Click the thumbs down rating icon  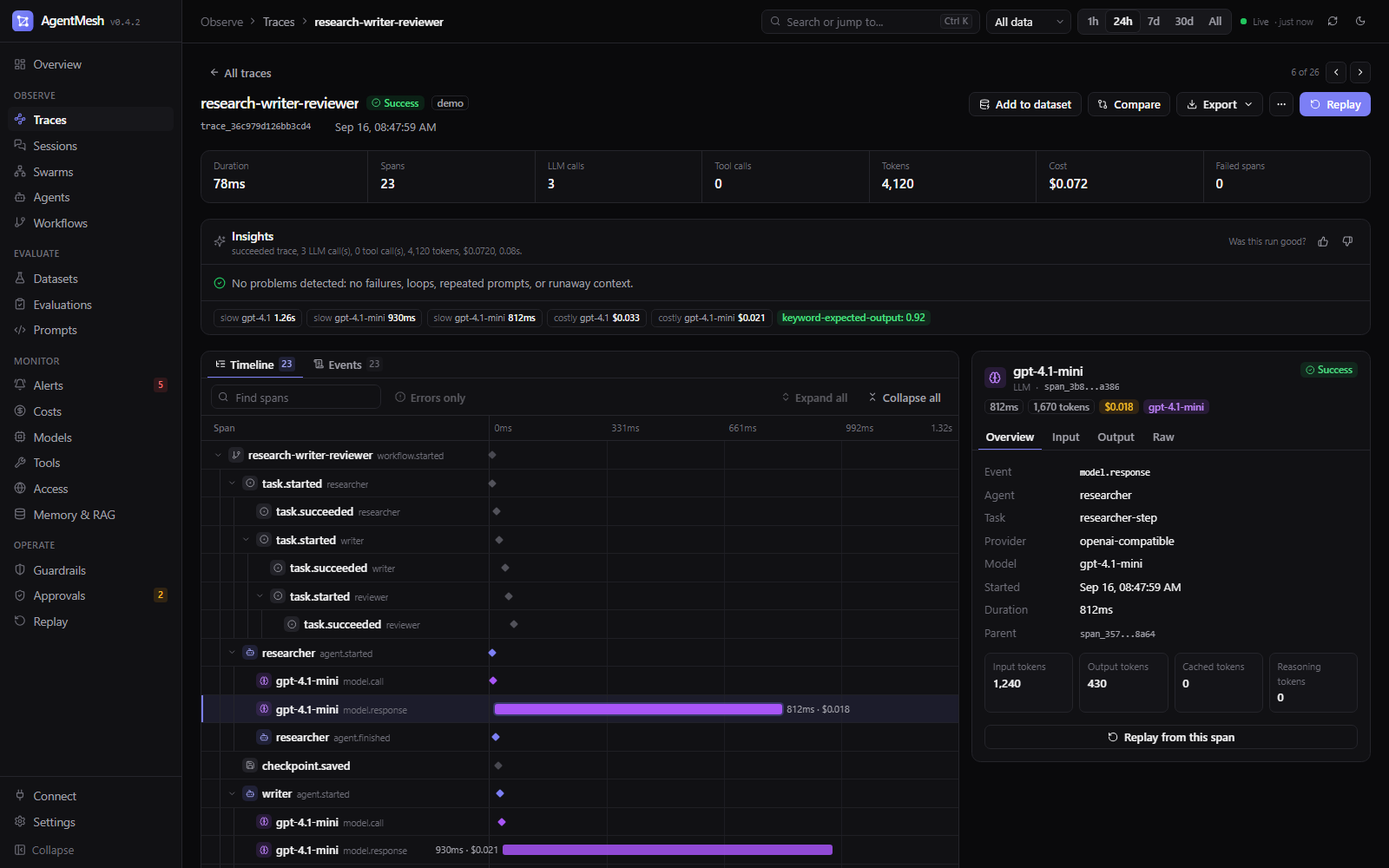coord(1347,242)
